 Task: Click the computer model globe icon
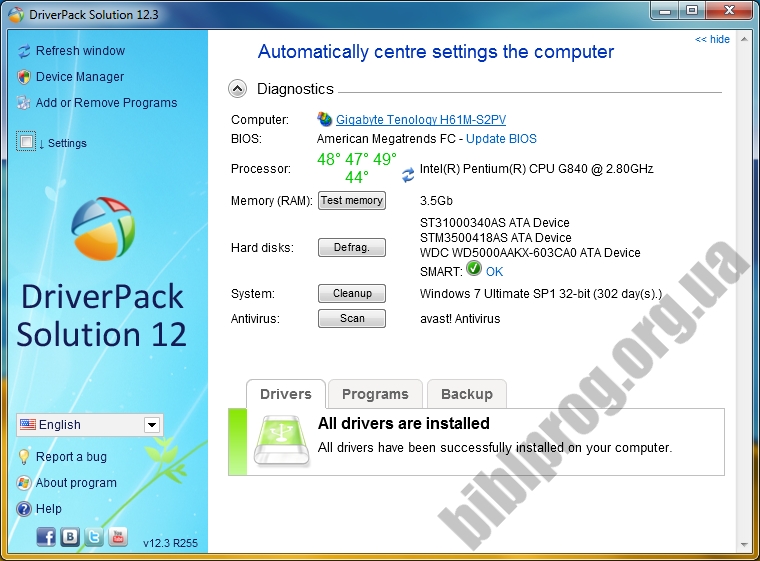tap(324, 119)
